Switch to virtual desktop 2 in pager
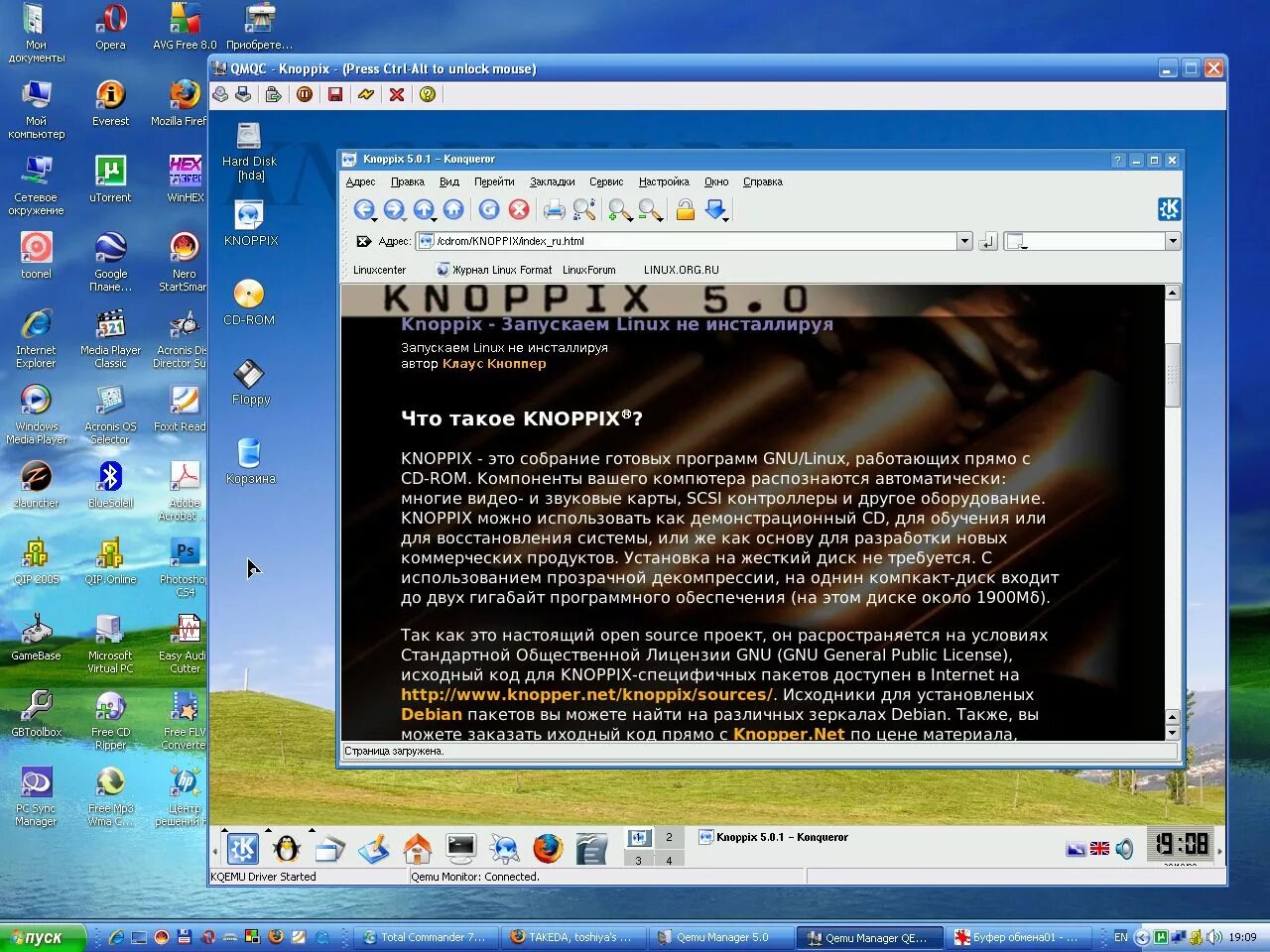This screenshot has height=952, width=1270. click(669, 838)
